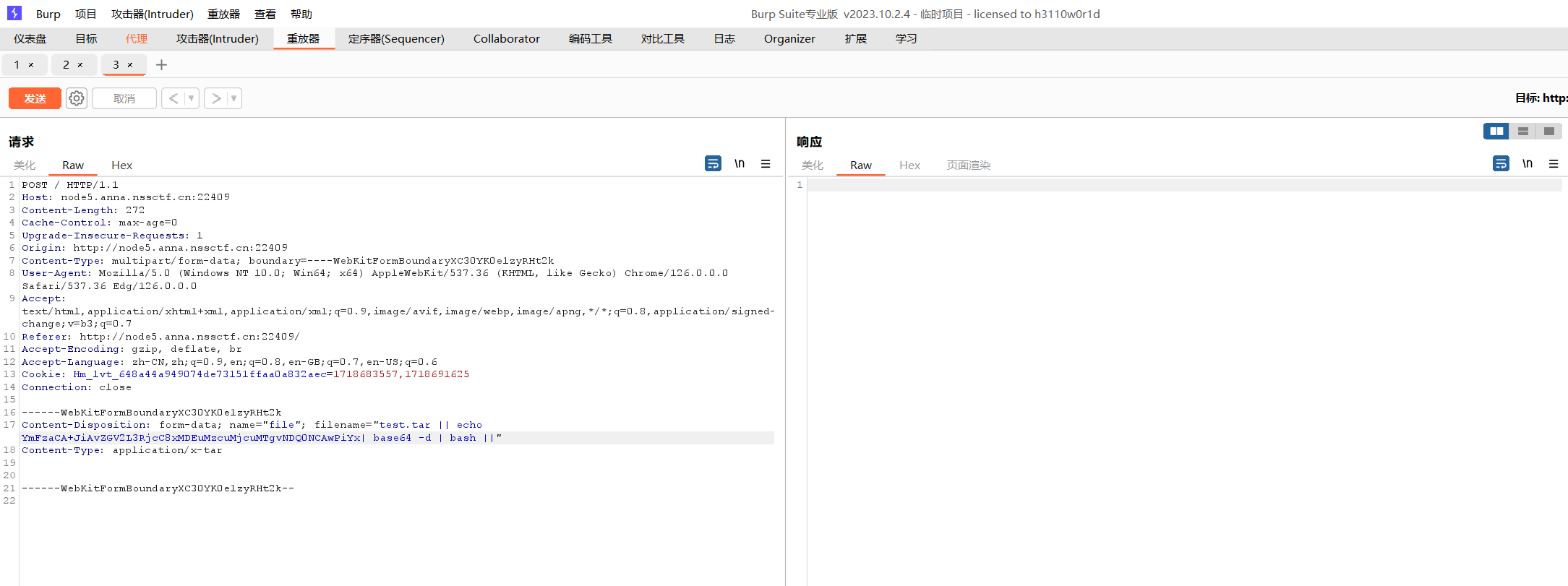The height and width of the screenshot is (586, 1568).
Task: Click inside the empty response editor line 1
Action: (x=1184, y=185)
